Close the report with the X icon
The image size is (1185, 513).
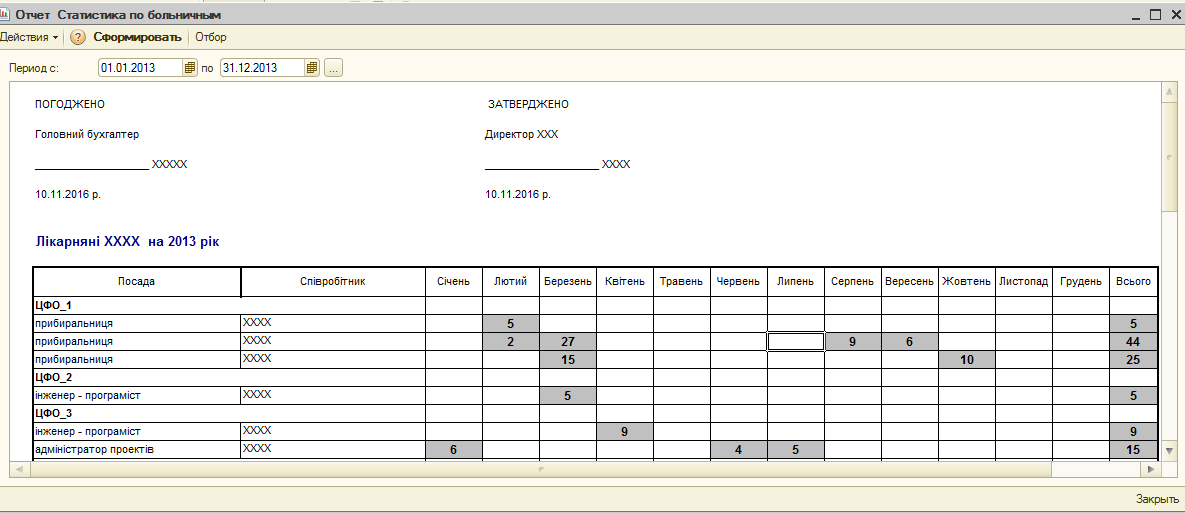point(1174,15)
